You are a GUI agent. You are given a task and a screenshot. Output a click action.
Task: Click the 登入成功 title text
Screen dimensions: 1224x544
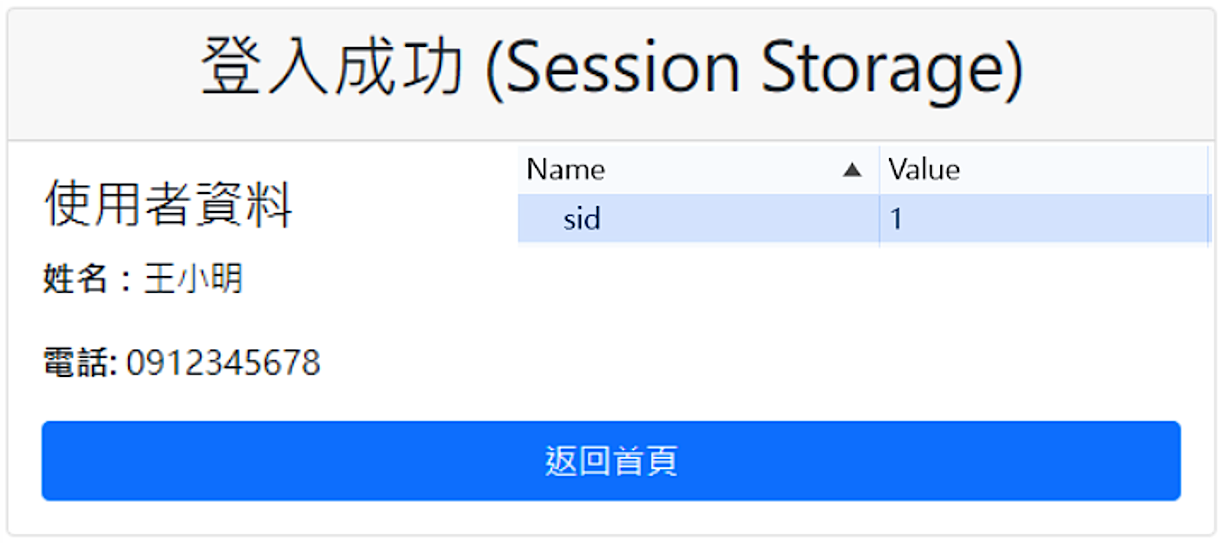[x=332, y=68]
